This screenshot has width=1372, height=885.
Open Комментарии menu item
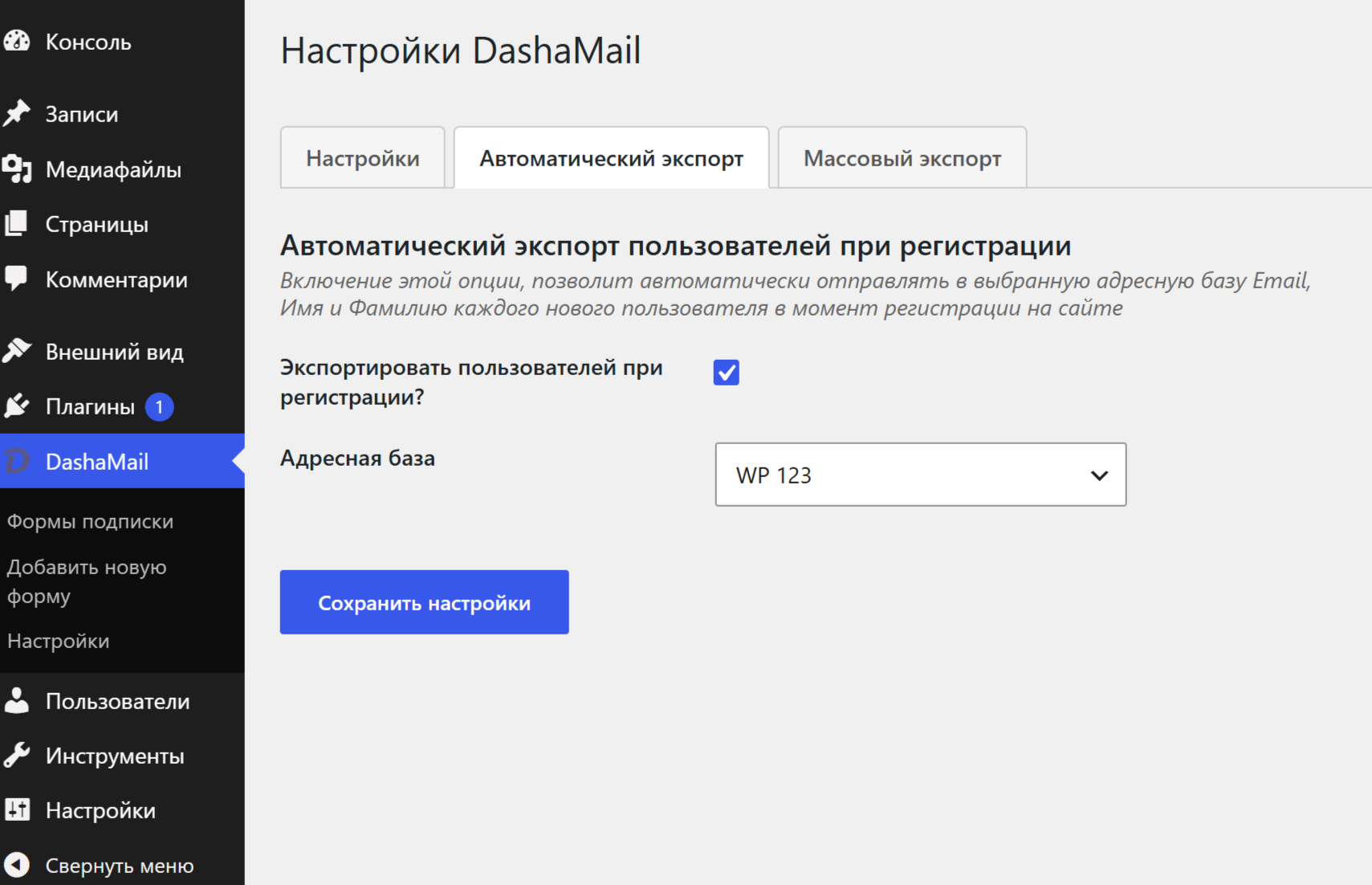click(x=122, y=279)
